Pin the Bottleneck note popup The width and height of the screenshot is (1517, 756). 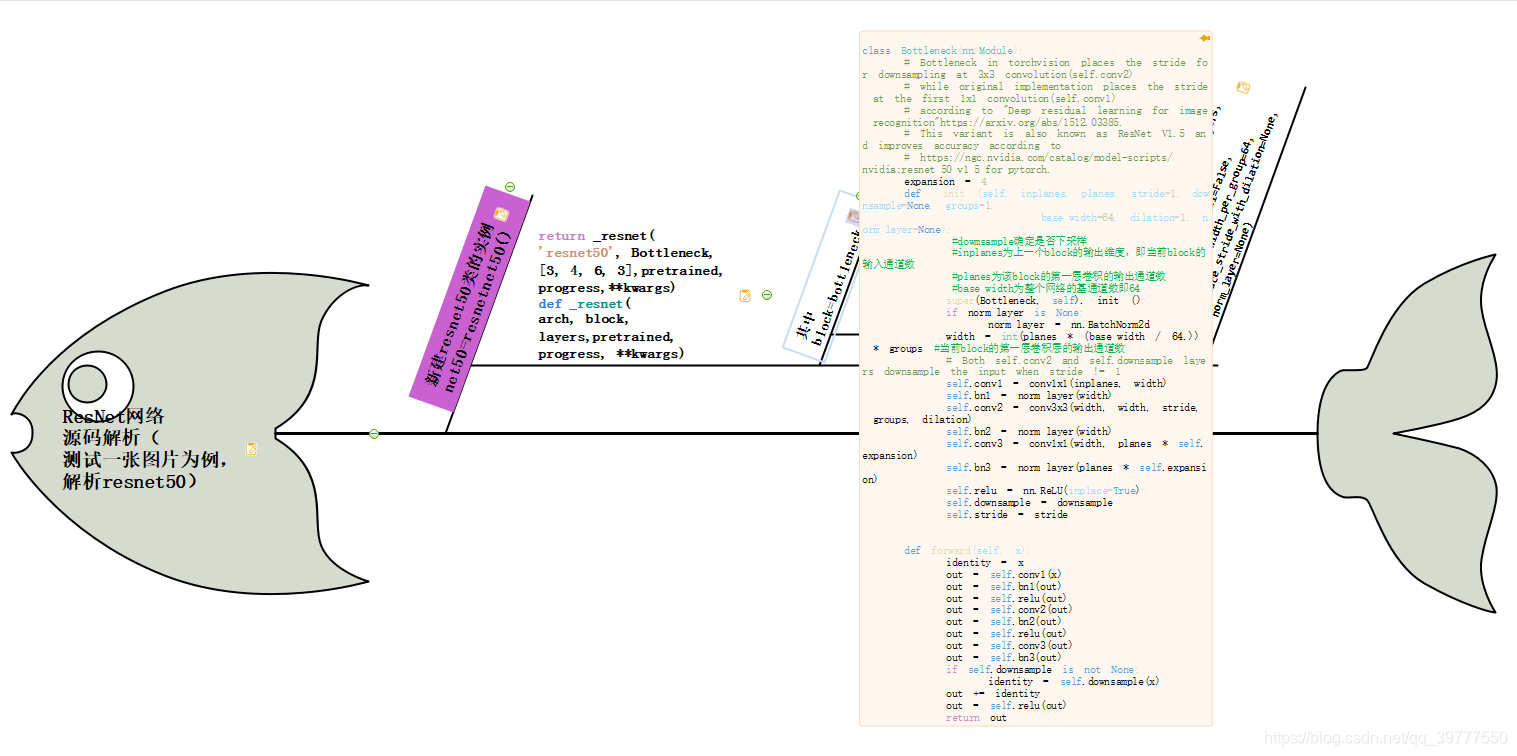1204,38
